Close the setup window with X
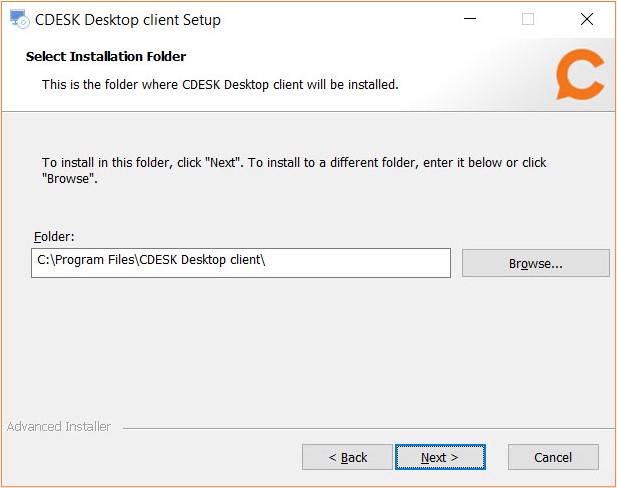This screenshot has height=488, width=617. click(587, 19)
